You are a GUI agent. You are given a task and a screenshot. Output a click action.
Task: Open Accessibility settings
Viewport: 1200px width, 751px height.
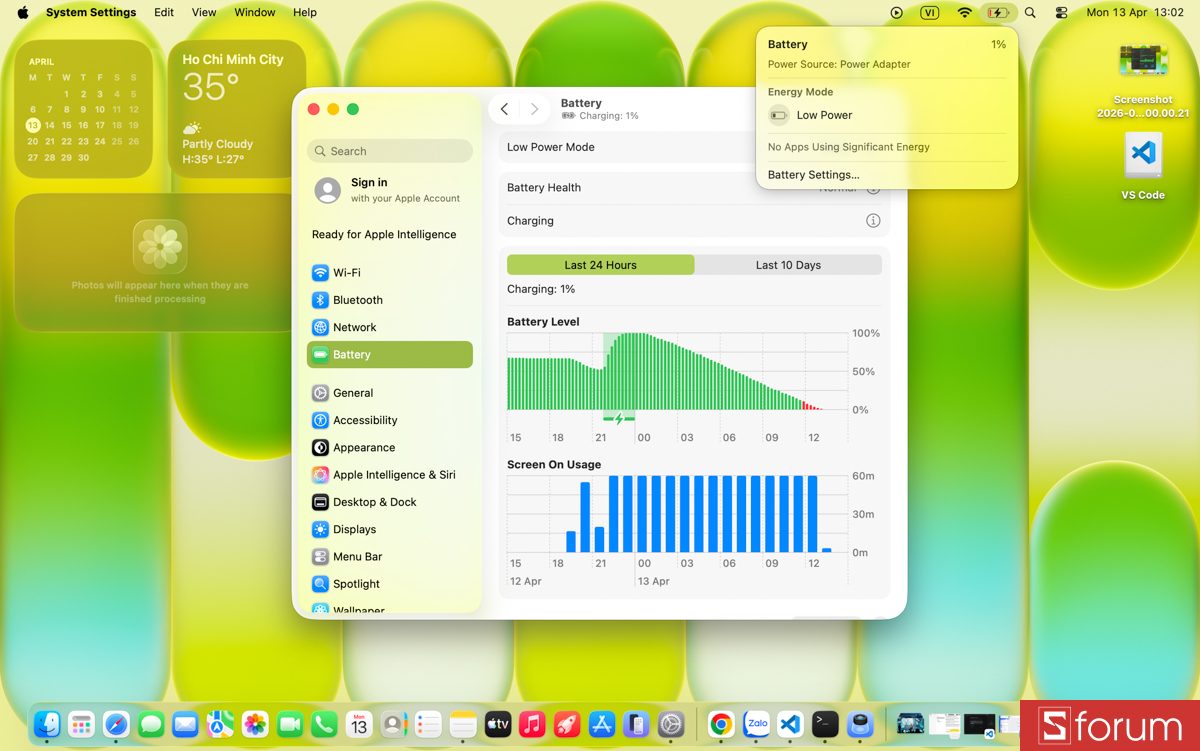[366, 419]
